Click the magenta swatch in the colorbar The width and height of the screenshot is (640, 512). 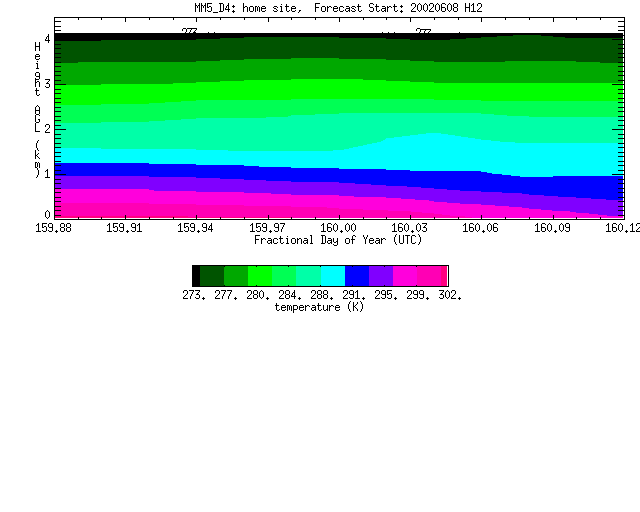[405, 276]
